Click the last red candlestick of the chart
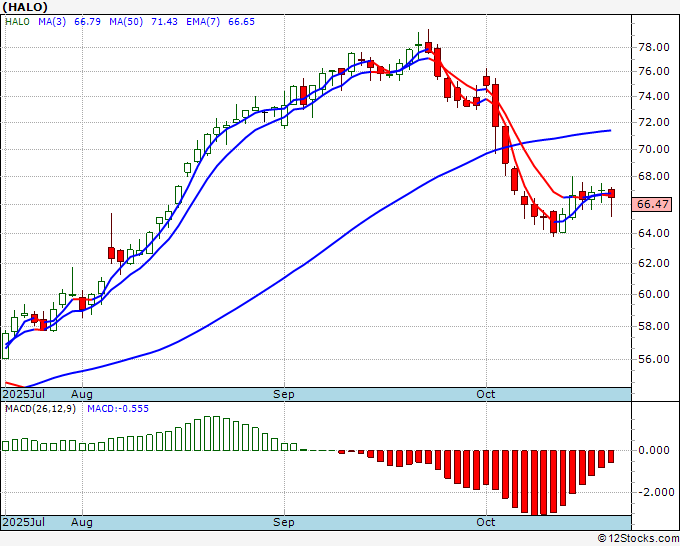Image resolution: width=680 pixels, height=546 pixels. pyautogui.click(x=611, y=193)
